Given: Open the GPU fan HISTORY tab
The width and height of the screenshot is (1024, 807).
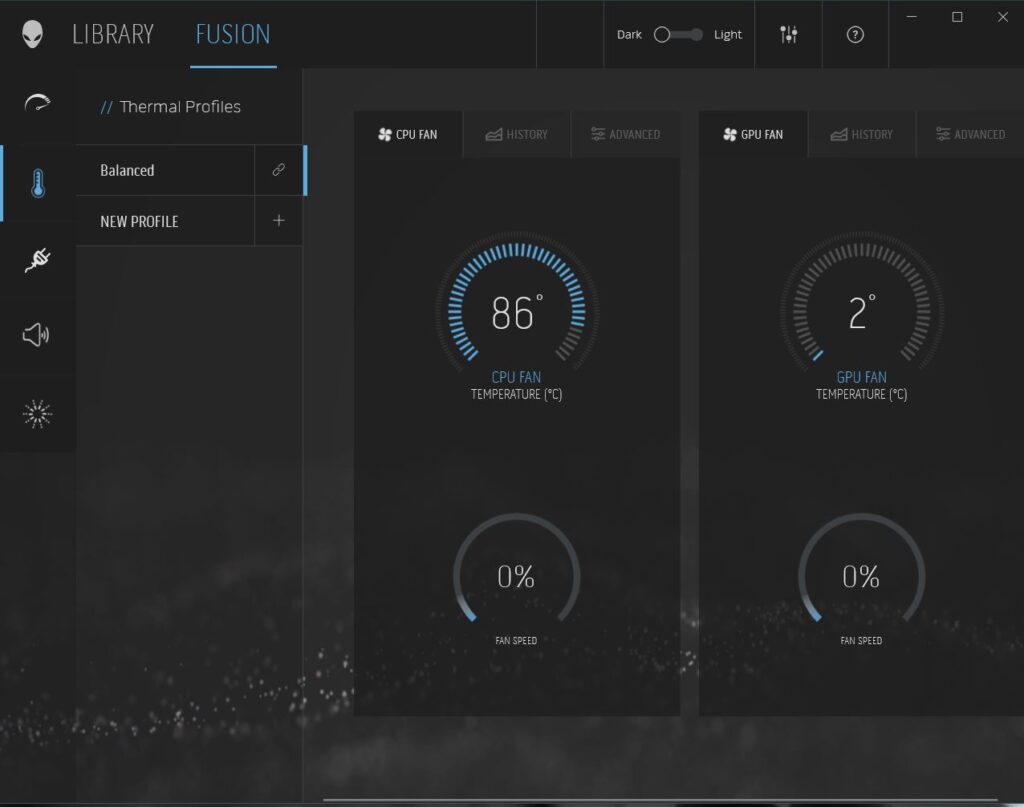Looking at the screenshot, I should pyautogui.click(x=861, y=134).
